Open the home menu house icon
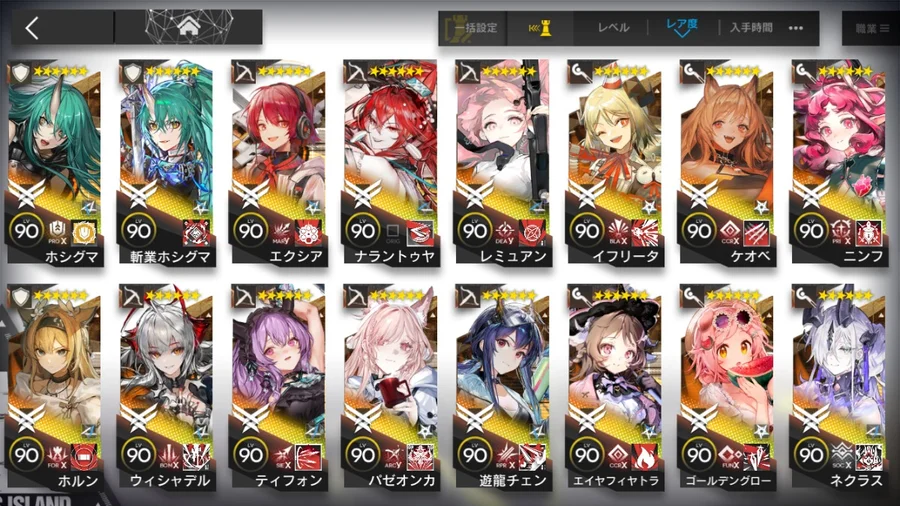 pyautogui.click(x=189, y=26)
